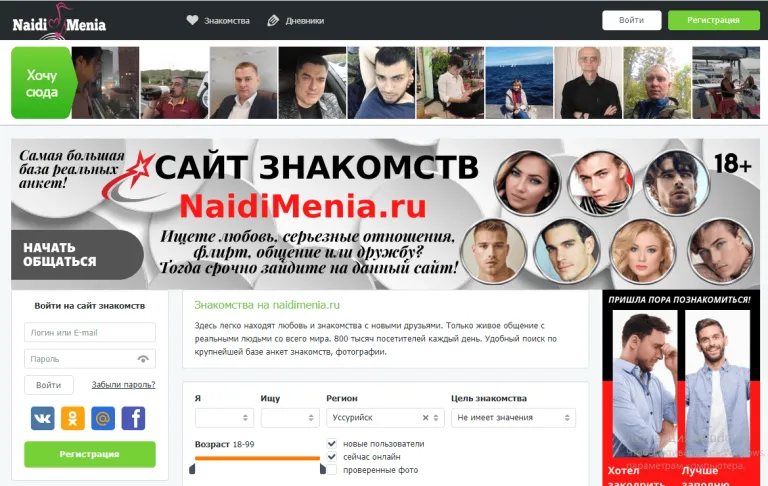This screenshot has width=768, height=486.
Task: Click the NaidiMenia logo
Action: point(59,22)
